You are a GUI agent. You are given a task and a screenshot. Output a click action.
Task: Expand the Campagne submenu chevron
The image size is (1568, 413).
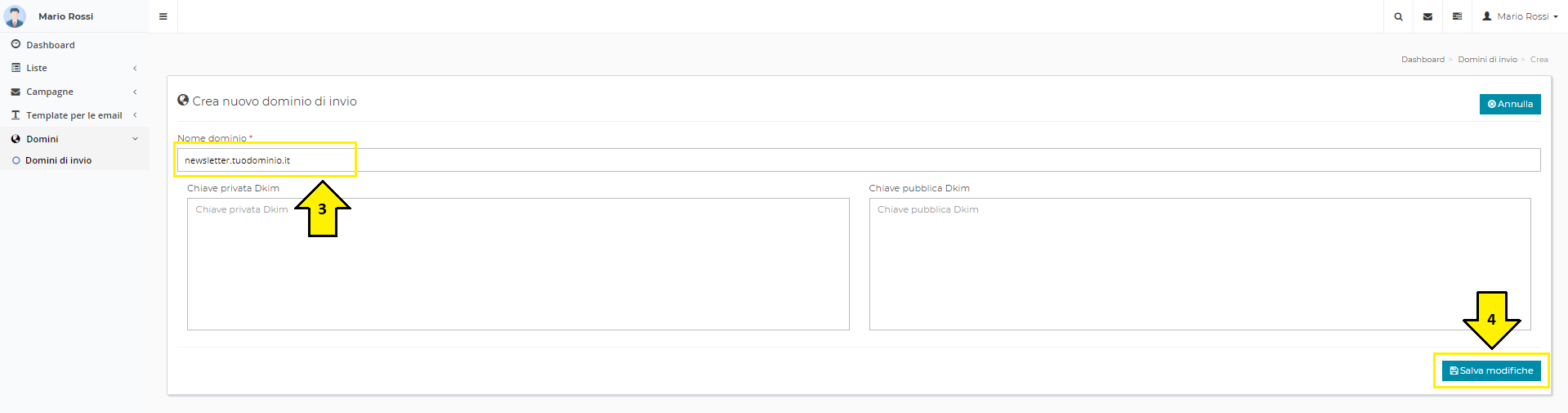coord(135,92)
